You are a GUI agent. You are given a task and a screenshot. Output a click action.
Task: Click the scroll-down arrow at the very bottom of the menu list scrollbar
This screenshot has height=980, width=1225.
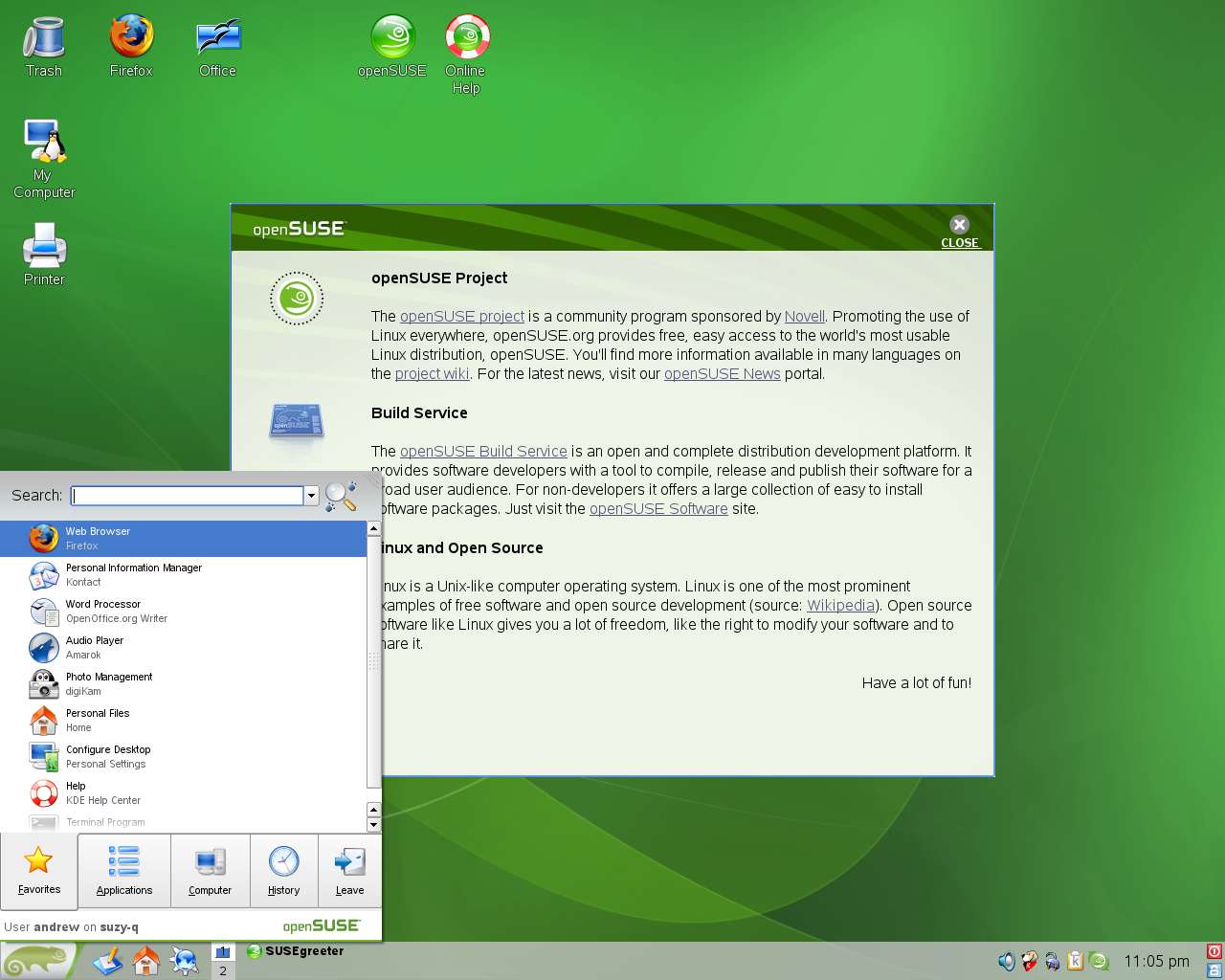pyautogui.click(x=373, y=825)
